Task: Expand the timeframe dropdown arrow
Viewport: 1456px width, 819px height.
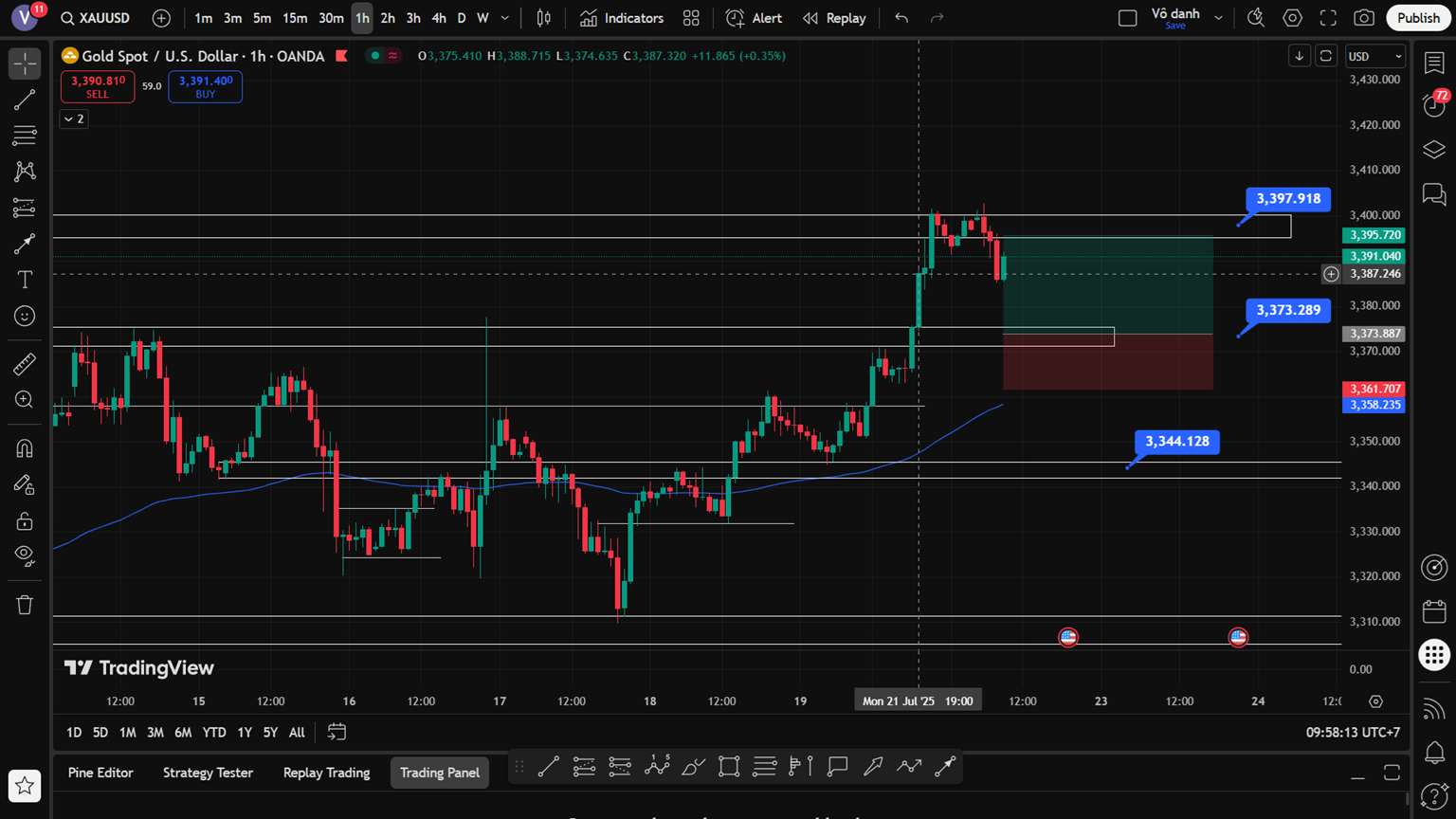Action: tap(505, 18)
